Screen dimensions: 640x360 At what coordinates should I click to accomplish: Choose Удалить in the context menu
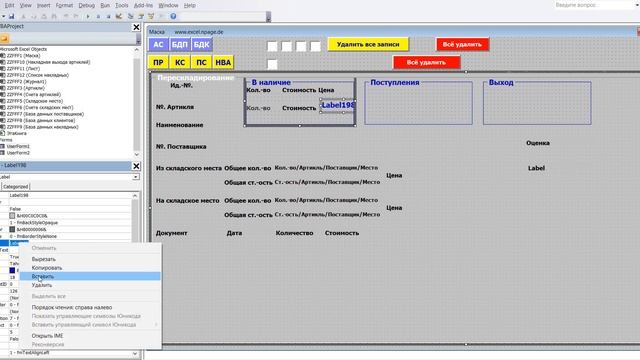[90, 285]
